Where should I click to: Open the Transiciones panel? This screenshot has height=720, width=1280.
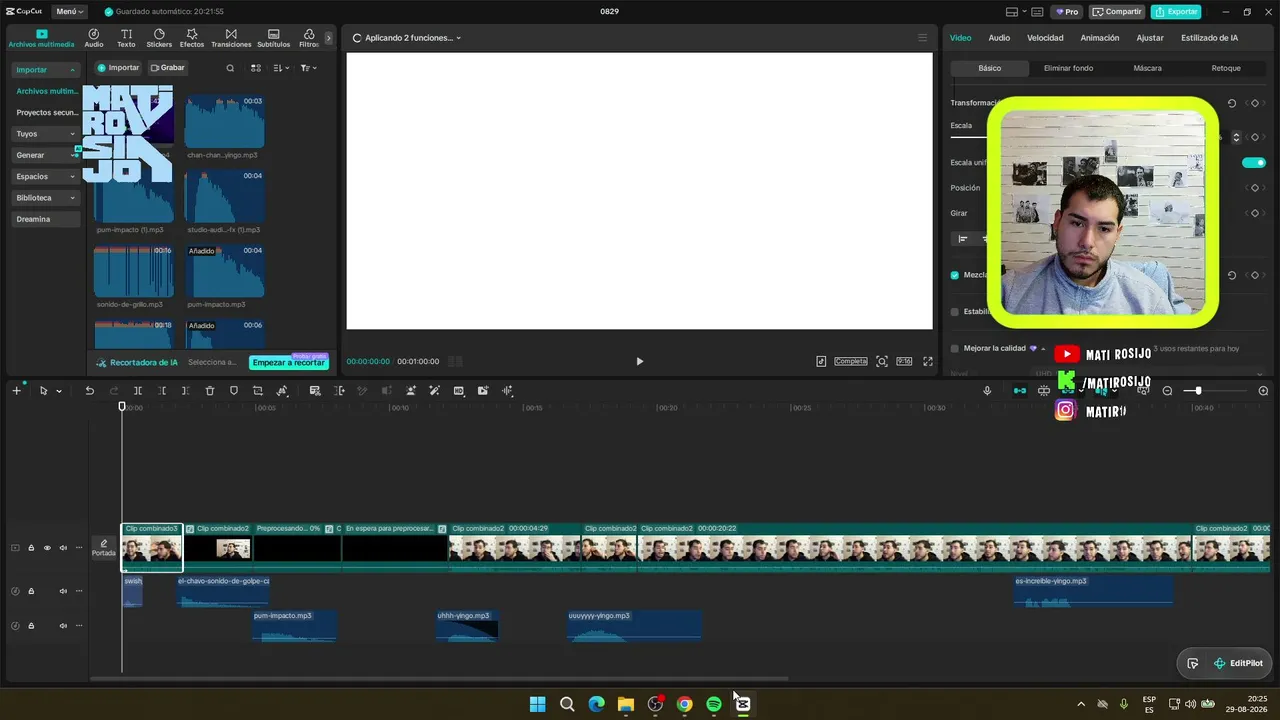[x=231, y=38]
